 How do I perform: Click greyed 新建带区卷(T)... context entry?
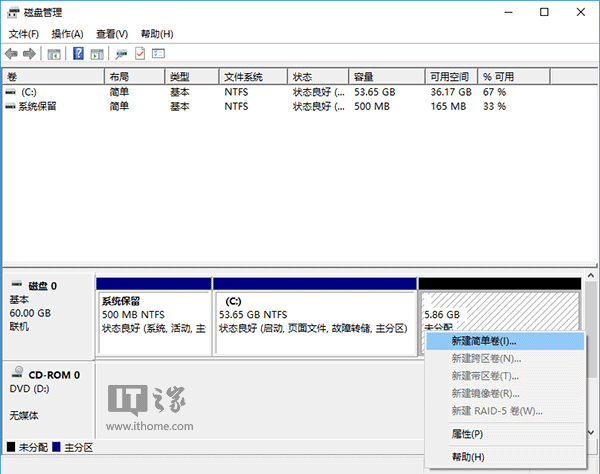click(505, 376)
